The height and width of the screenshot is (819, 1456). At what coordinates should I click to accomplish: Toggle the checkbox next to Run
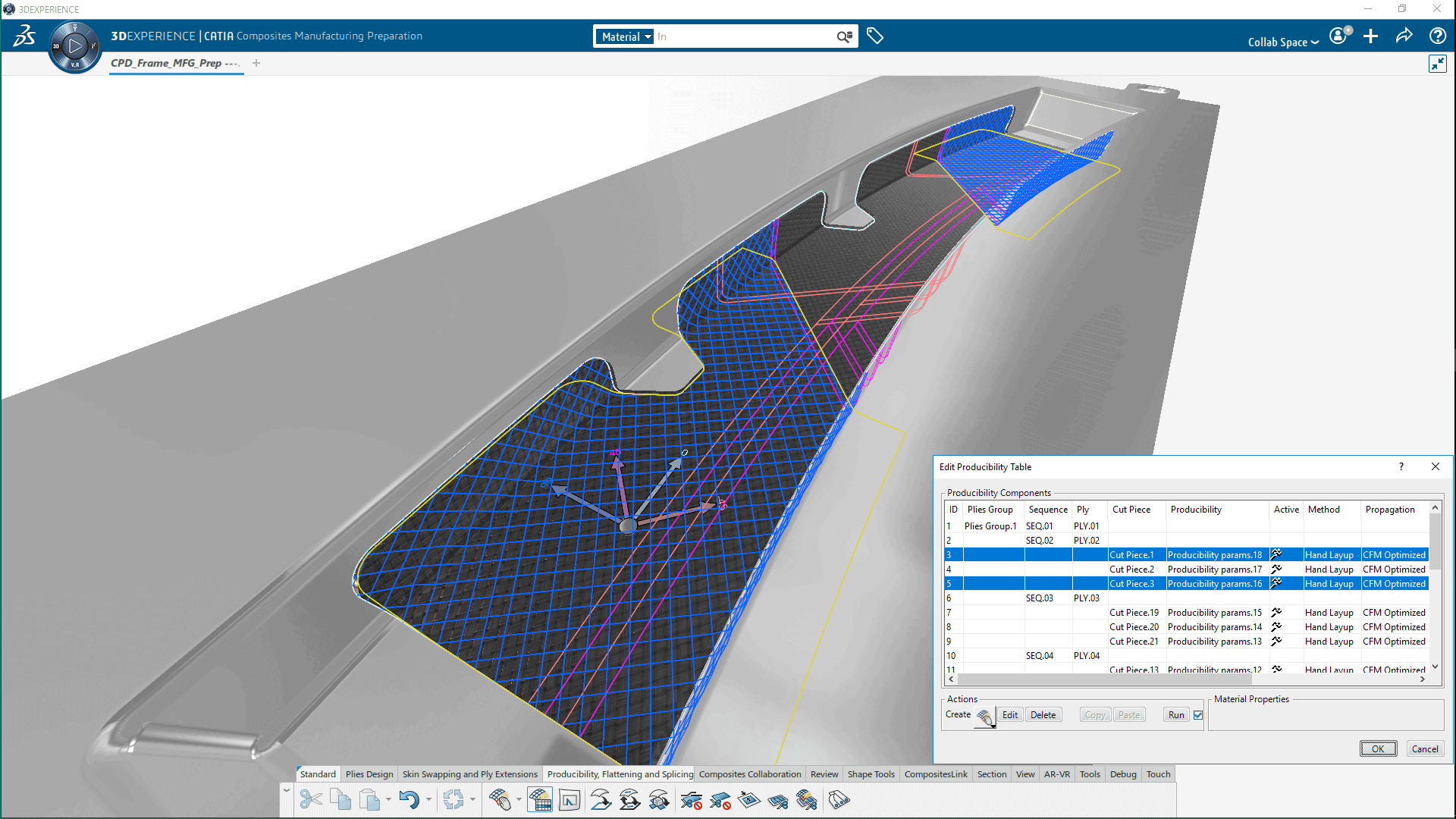pos(1198,715)
